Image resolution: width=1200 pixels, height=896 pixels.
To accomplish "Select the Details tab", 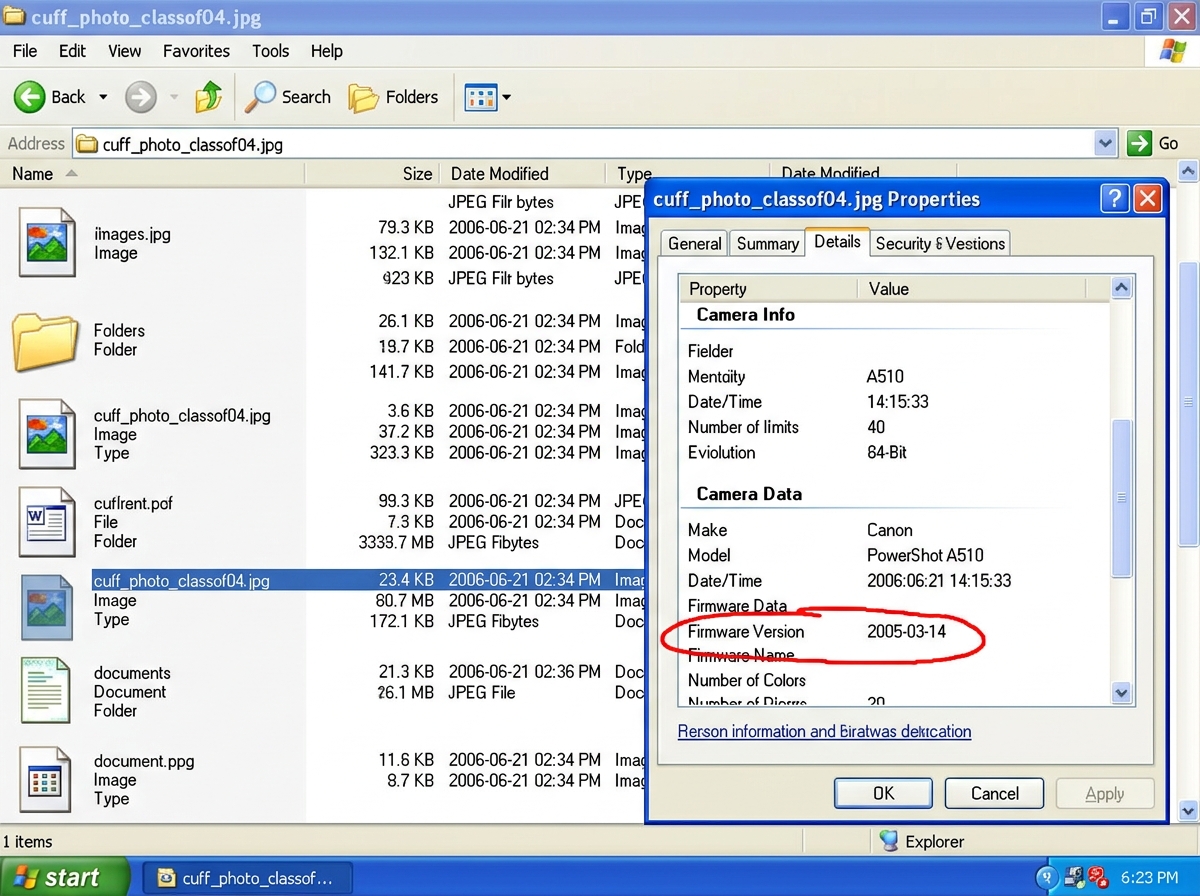I will pos(837,241).
